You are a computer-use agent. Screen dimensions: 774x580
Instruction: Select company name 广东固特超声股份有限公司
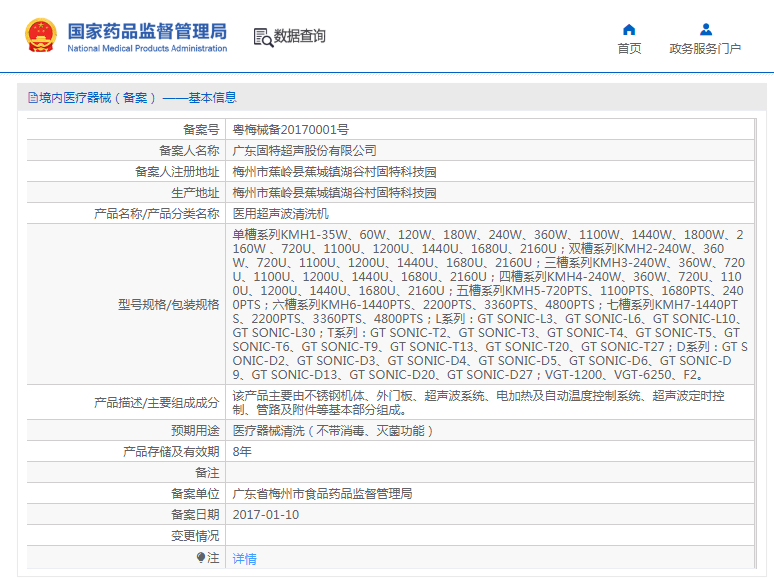(x=305, y=151)
